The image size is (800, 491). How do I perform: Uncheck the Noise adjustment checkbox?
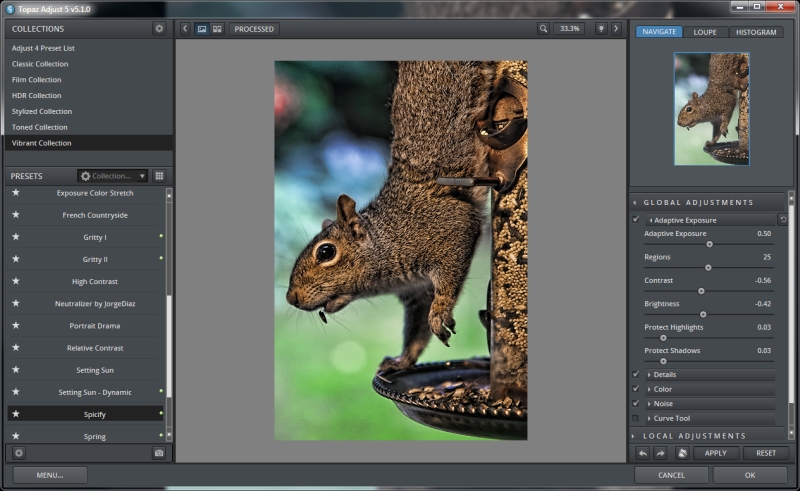tap(636, 403)
